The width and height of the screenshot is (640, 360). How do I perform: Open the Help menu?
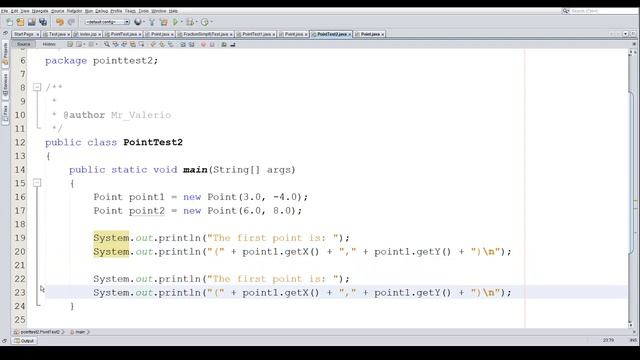(x=173, y=11)
